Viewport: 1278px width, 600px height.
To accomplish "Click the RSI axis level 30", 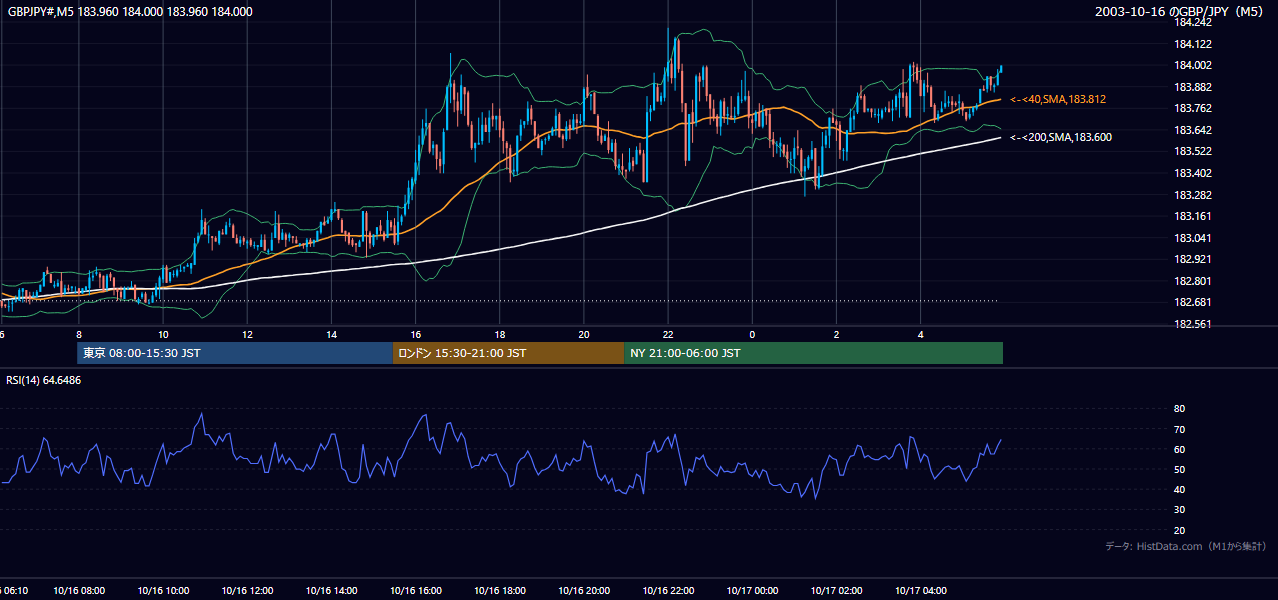I will (1179, 510).
